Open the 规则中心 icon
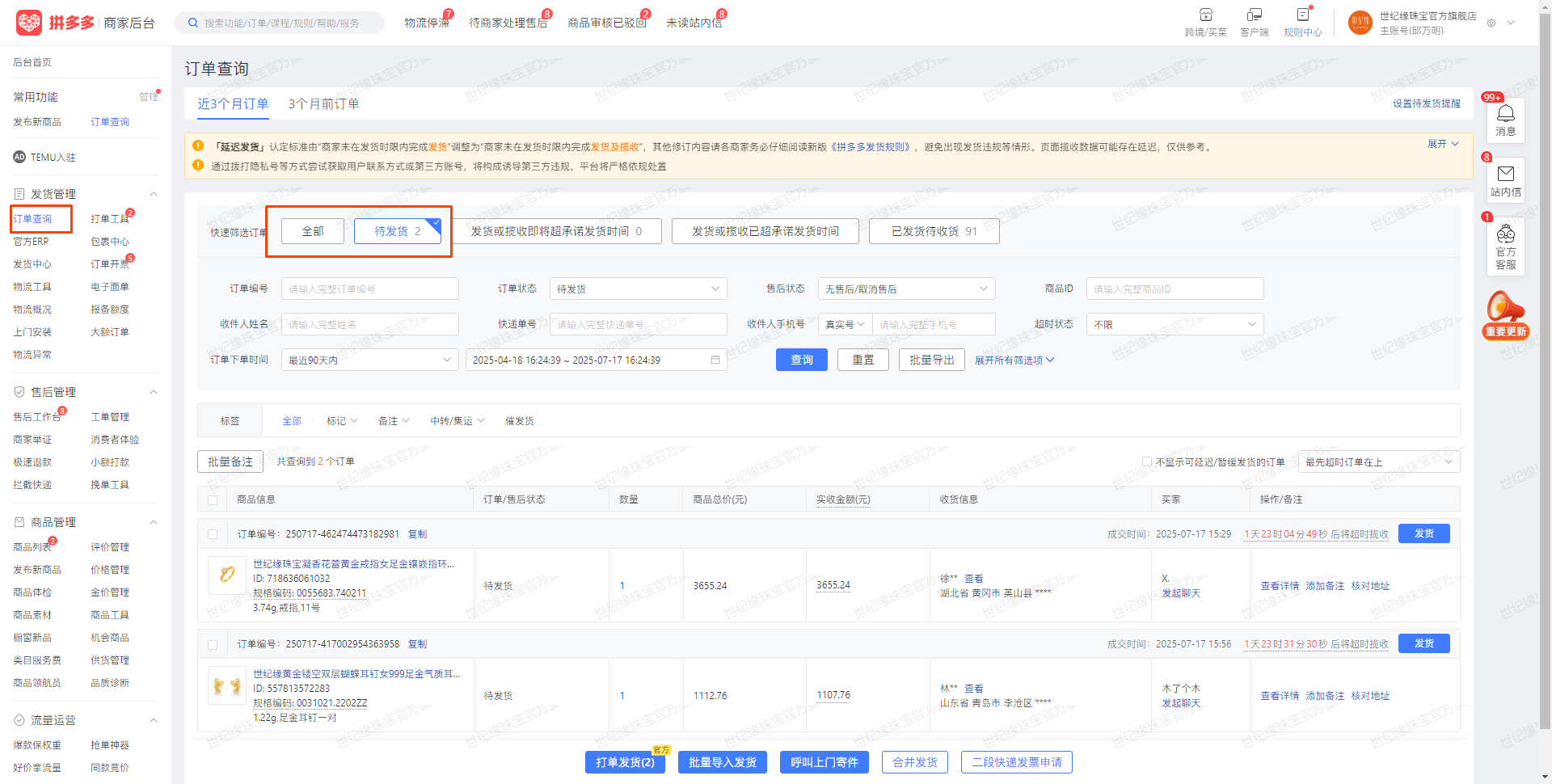 (1302, 15)
